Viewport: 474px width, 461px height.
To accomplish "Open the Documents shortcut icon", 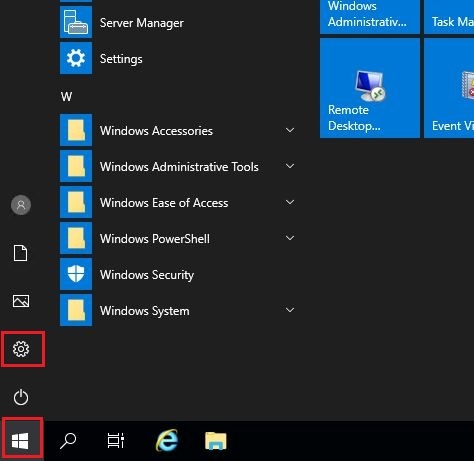I will pyautogui.click(x=21, y=253).
